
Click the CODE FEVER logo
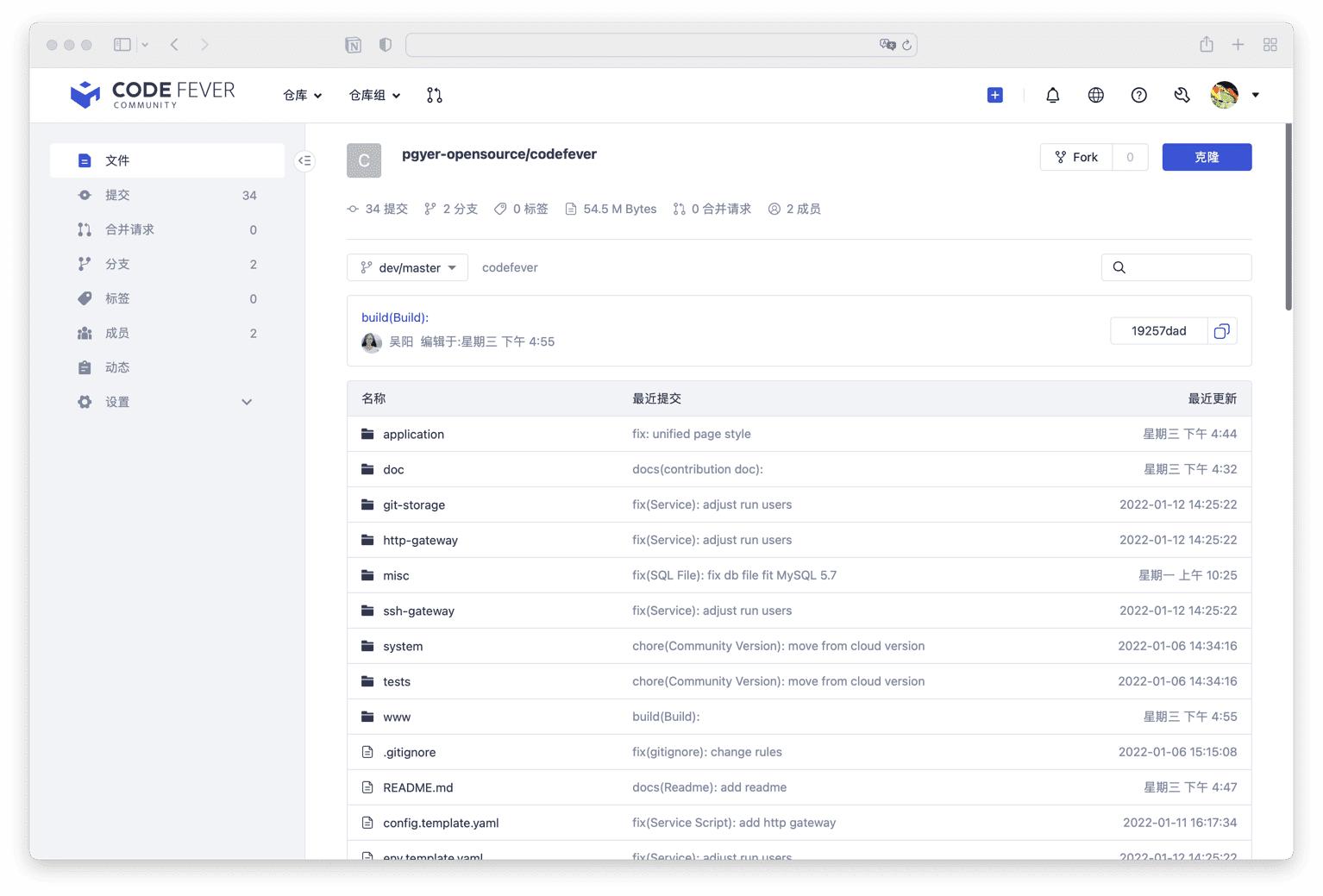152,95
